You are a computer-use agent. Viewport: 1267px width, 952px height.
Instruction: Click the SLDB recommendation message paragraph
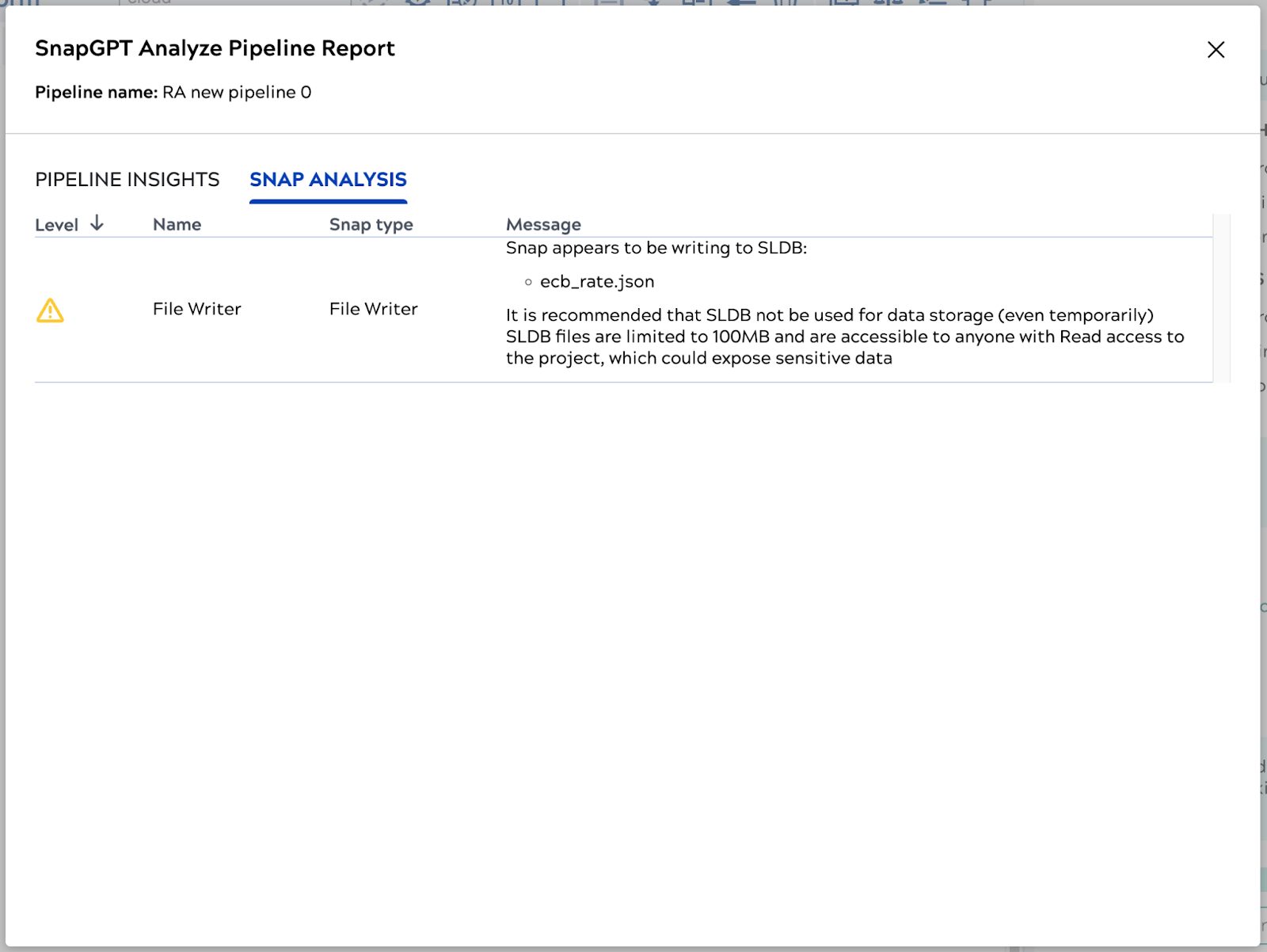pyautogui.click(x=844, y=337)
